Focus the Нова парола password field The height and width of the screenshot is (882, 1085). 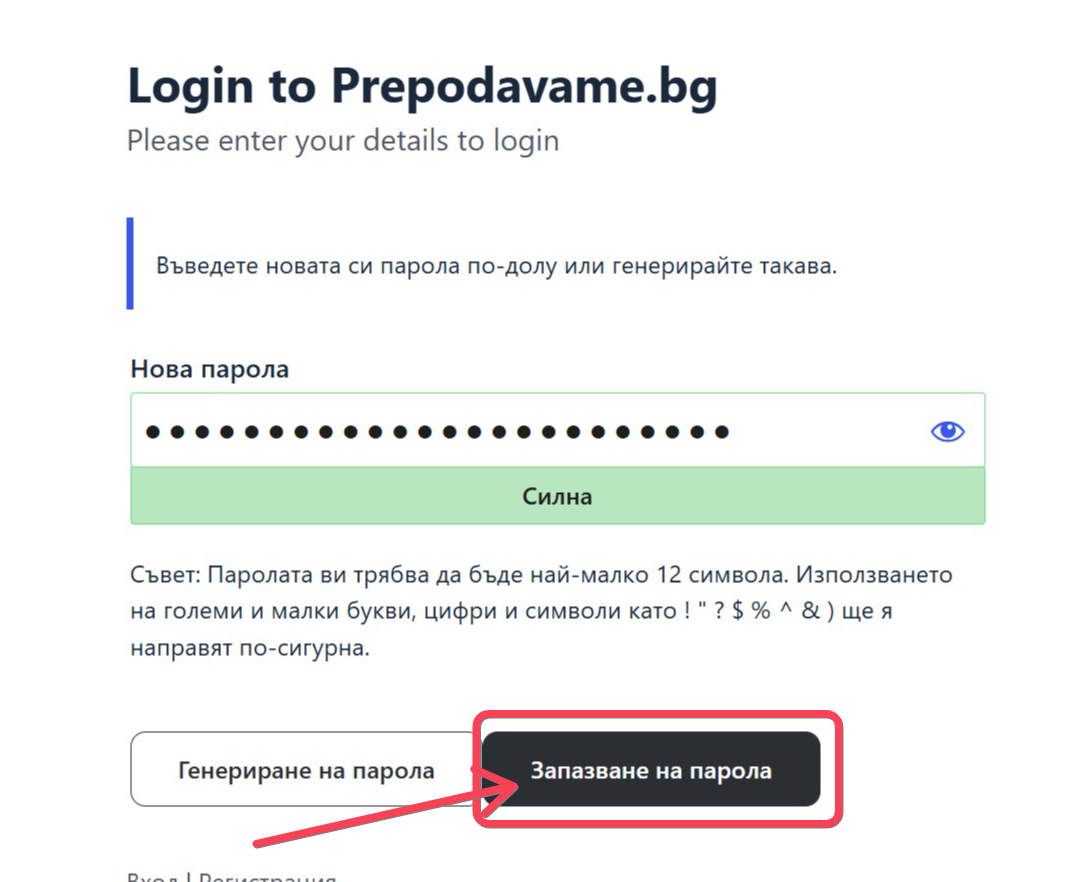(x=558, y=430)
